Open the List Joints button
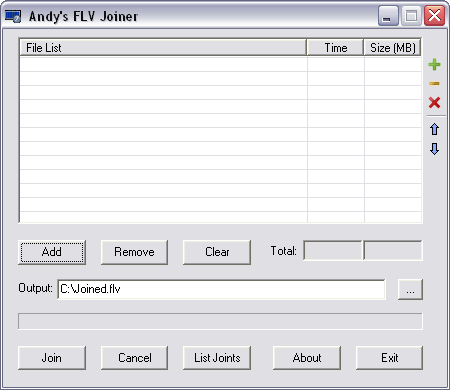The width and height of the screenshot is (450, 390). [217, 358]
